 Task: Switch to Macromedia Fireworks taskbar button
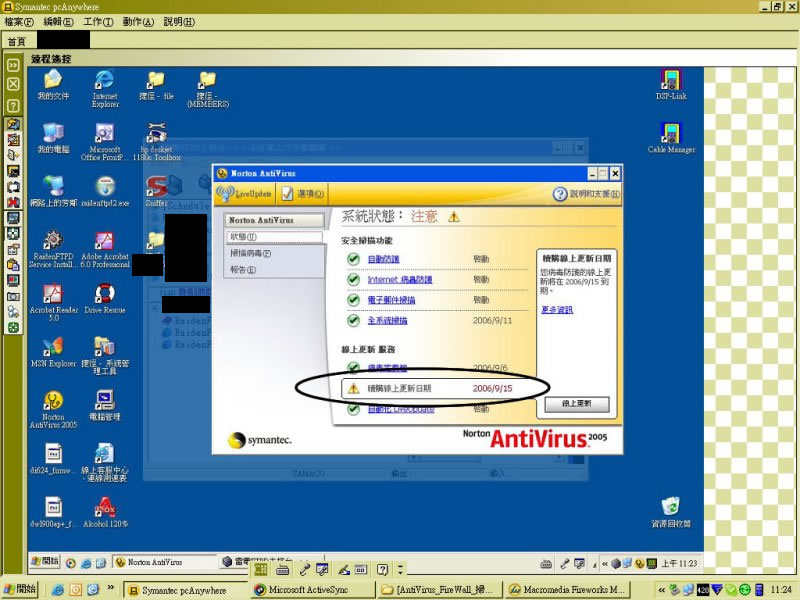point(566,590)
